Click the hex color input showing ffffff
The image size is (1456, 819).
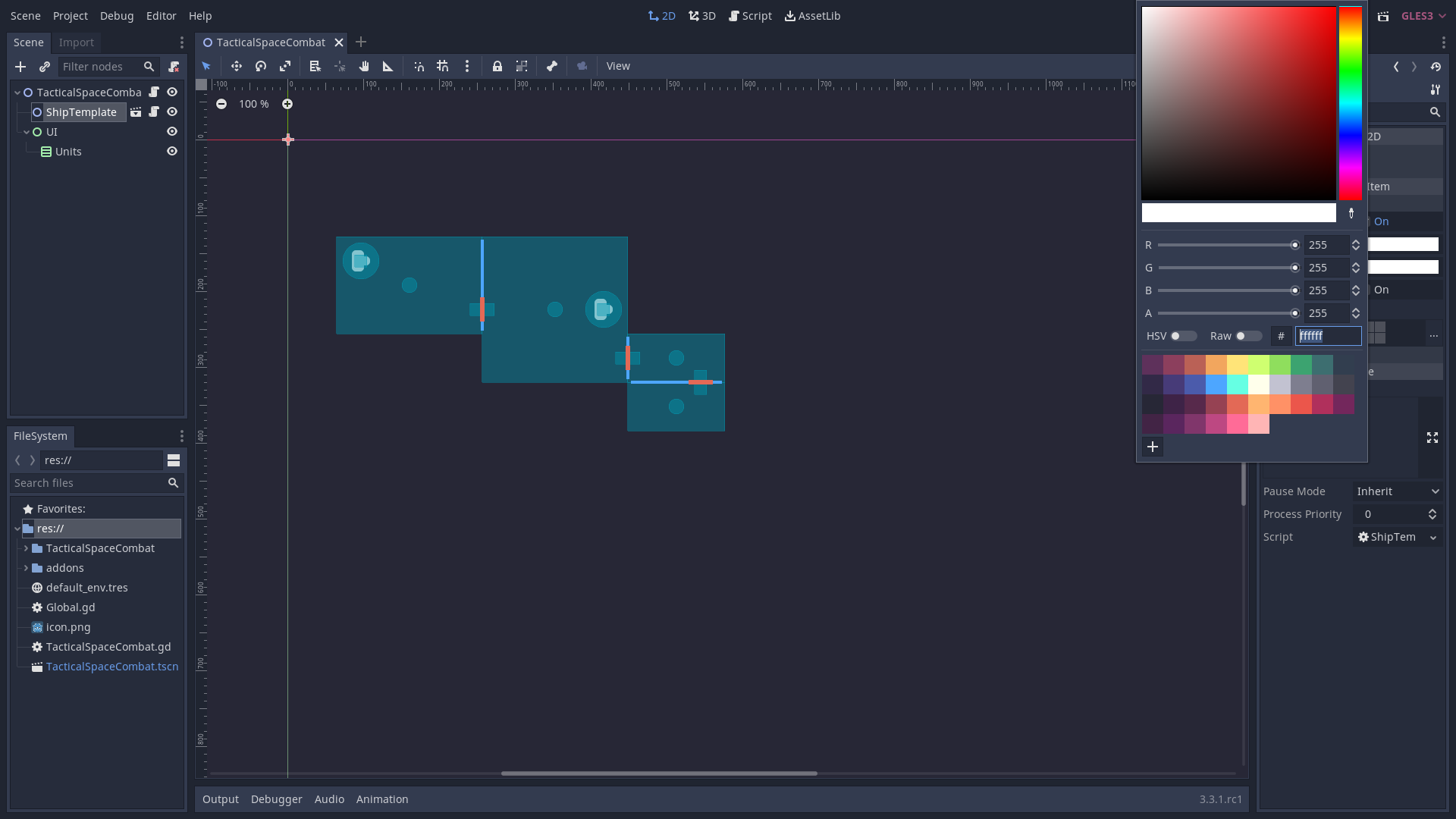pos(1328,336)
